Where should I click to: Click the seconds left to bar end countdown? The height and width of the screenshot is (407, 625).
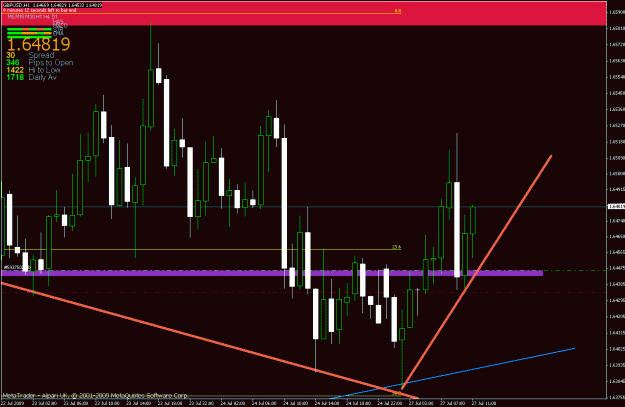click(39, 10)
